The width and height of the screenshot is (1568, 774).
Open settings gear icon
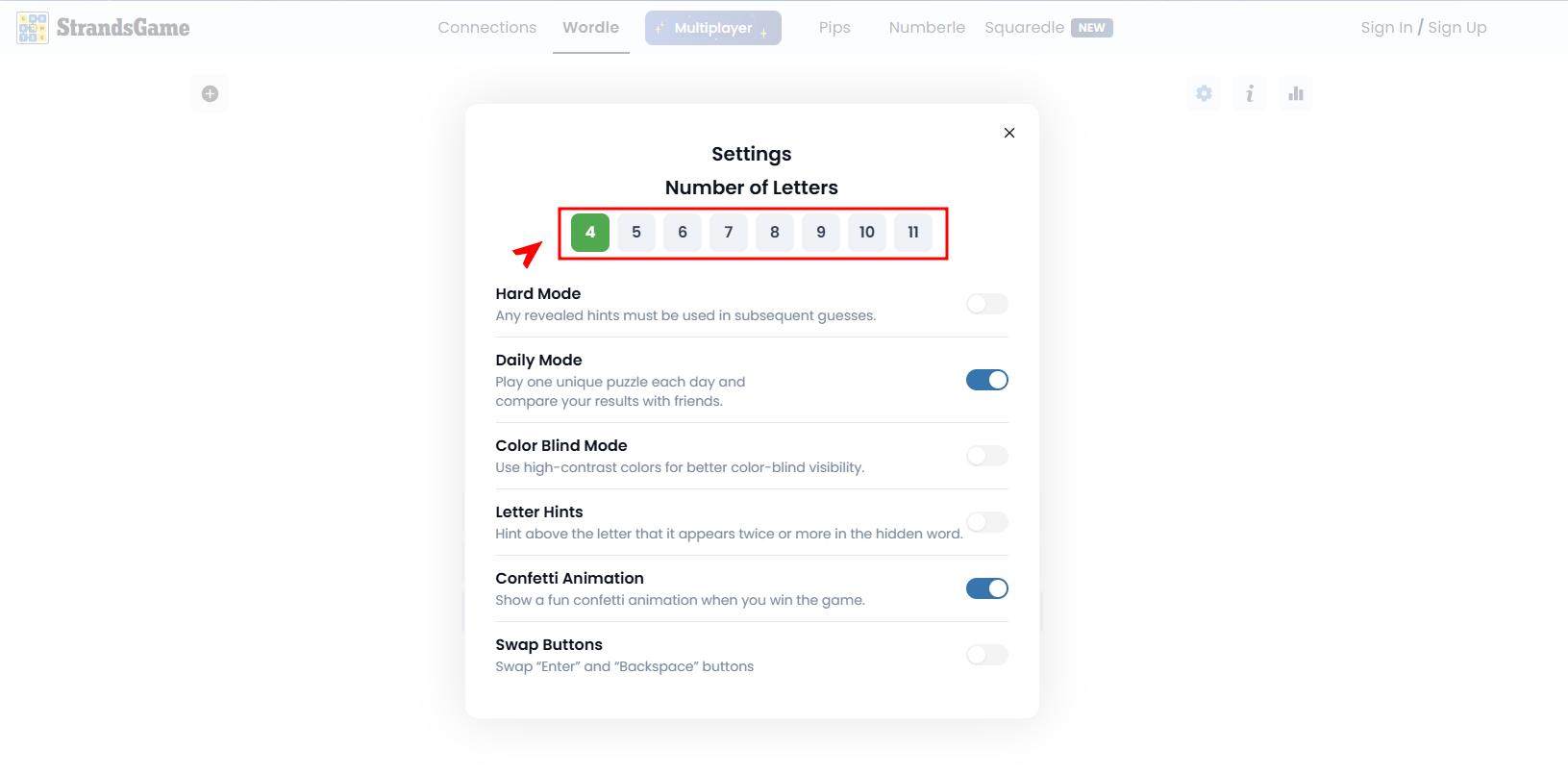click(x=1204, y=93)
